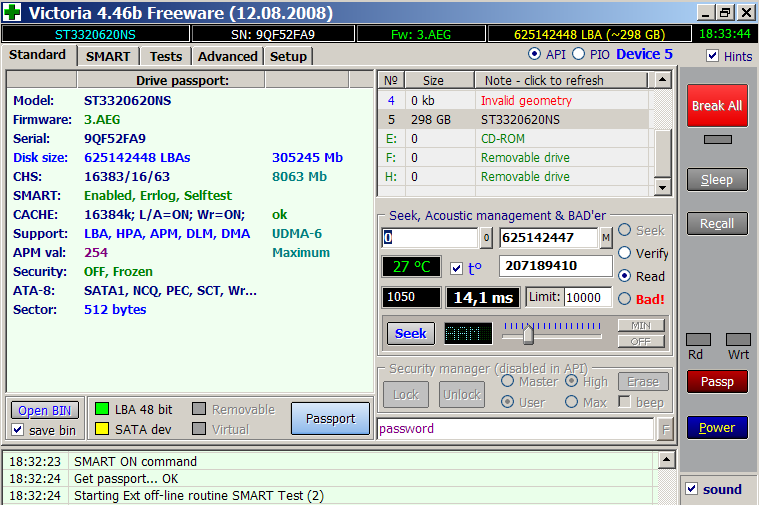Click the gray Removable indicator square
The width and height of the screenshot is (759, 505).
(199, 409)
